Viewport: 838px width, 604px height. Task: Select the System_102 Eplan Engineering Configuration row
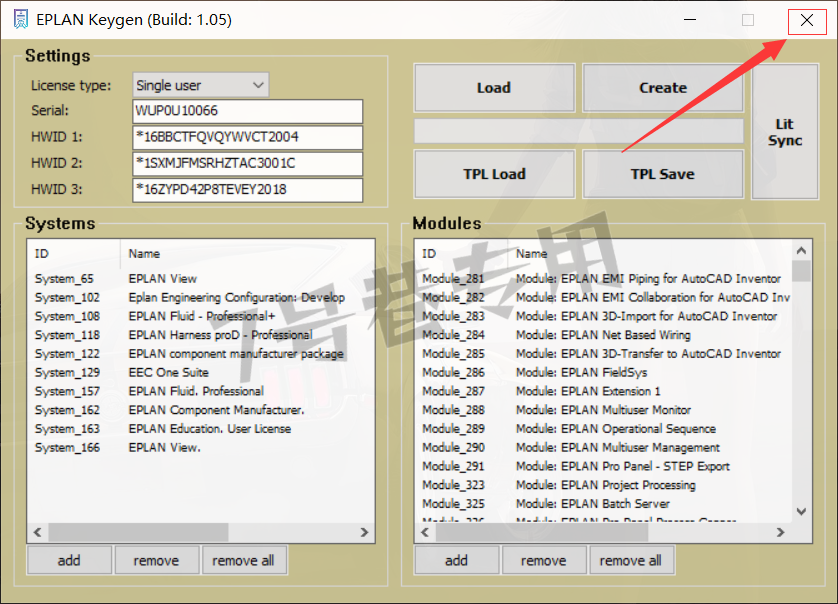pos(201,298)
